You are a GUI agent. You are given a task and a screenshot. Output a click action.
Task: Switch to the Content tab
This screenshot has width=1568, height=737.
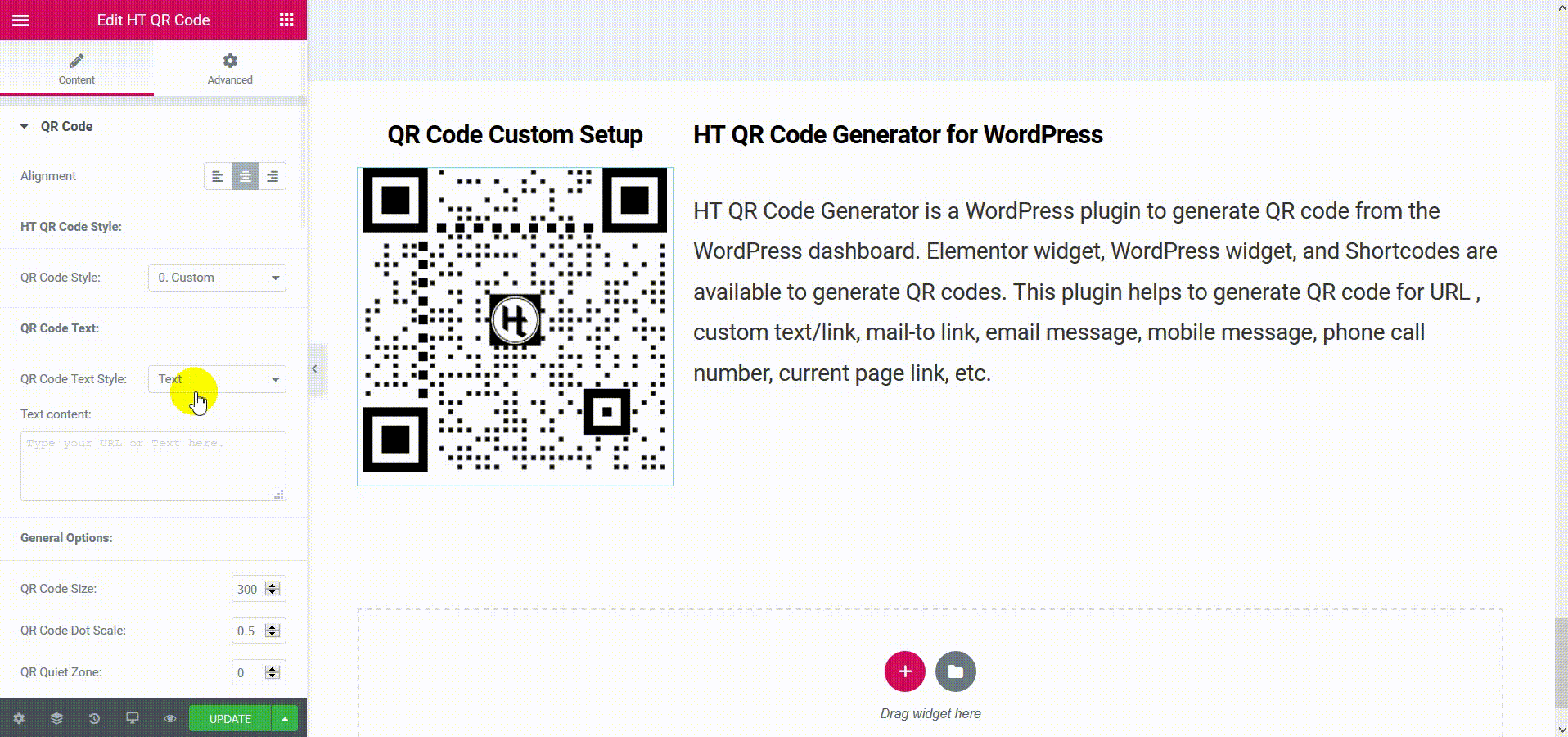[x=77, y=68]
